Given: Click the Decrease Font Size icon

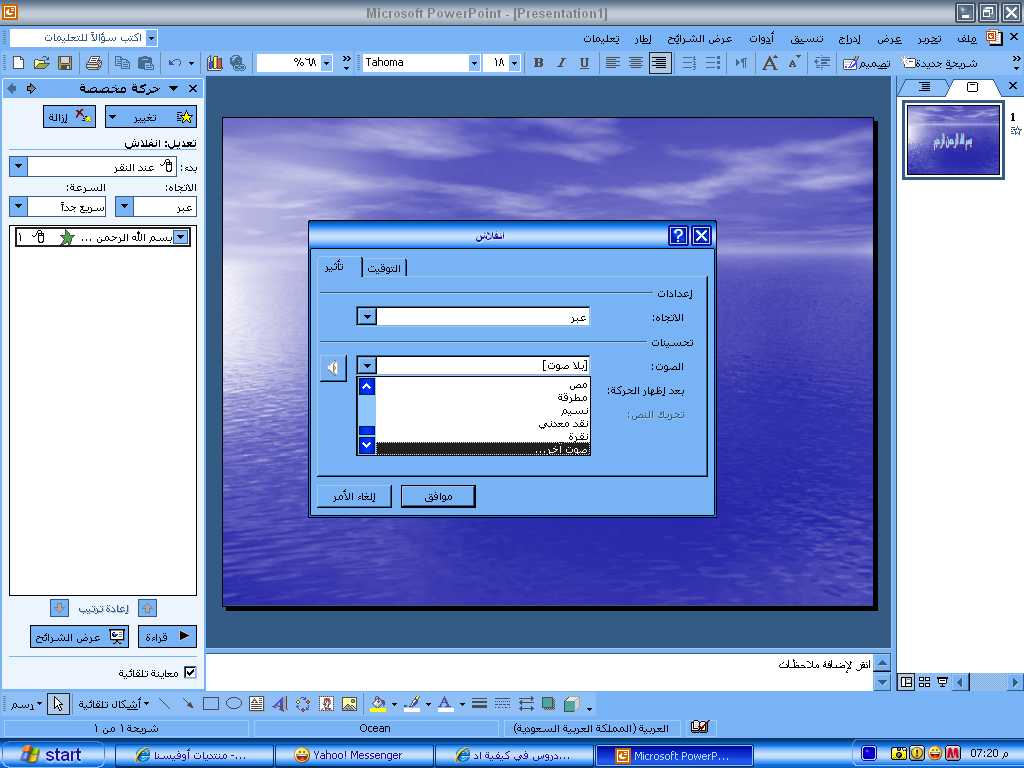Looking at the screenshot, I should tap(794, 63).
